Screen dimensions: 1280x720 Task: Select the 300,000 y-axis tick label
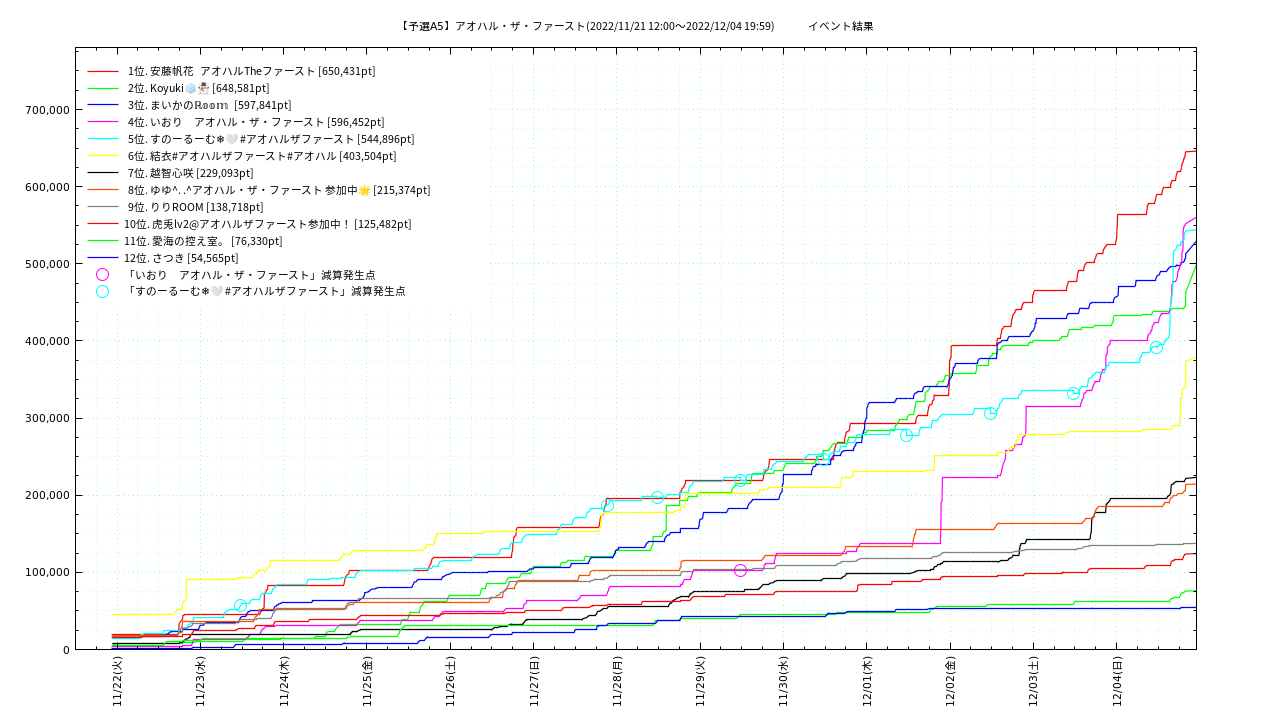click(x=49, y=418)
